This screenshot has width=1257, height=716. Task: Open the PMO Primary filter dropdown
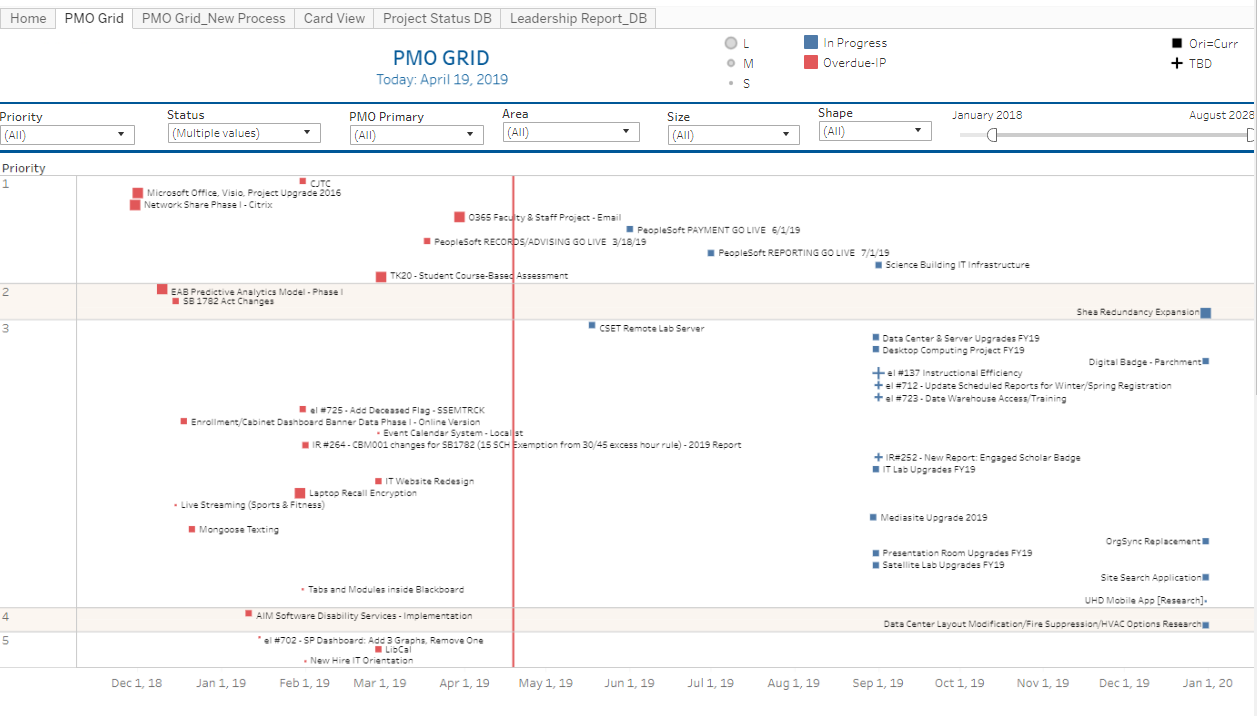pos(416,135)
